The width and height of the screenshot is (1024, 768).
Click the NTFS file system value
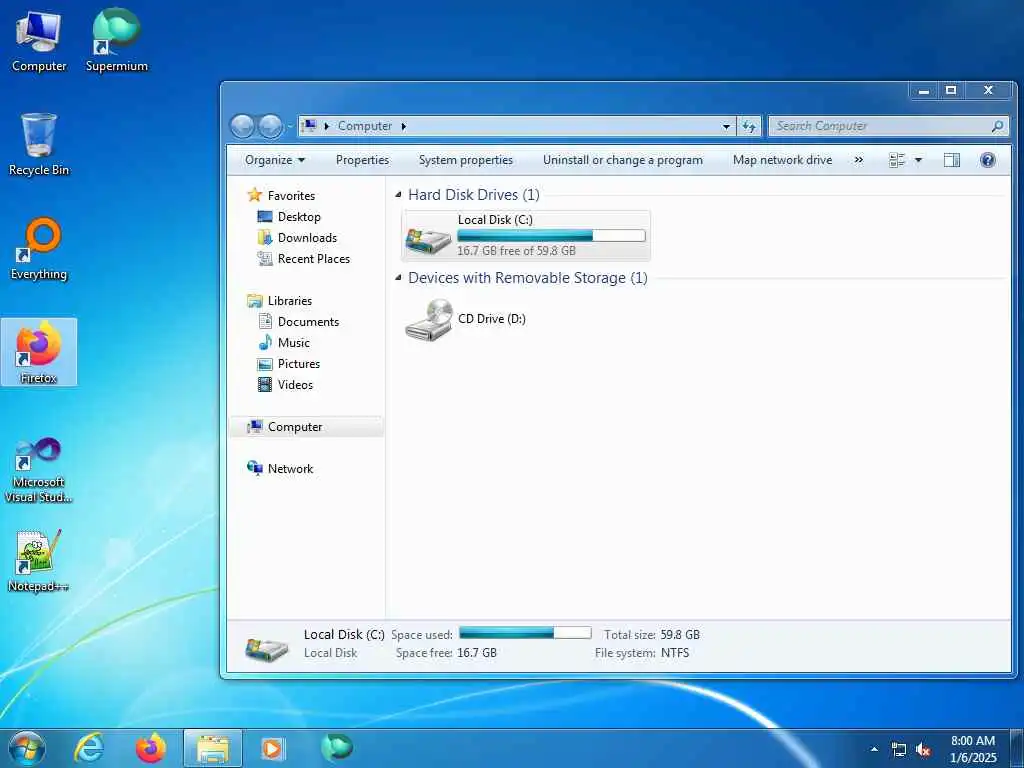point(675,652)
